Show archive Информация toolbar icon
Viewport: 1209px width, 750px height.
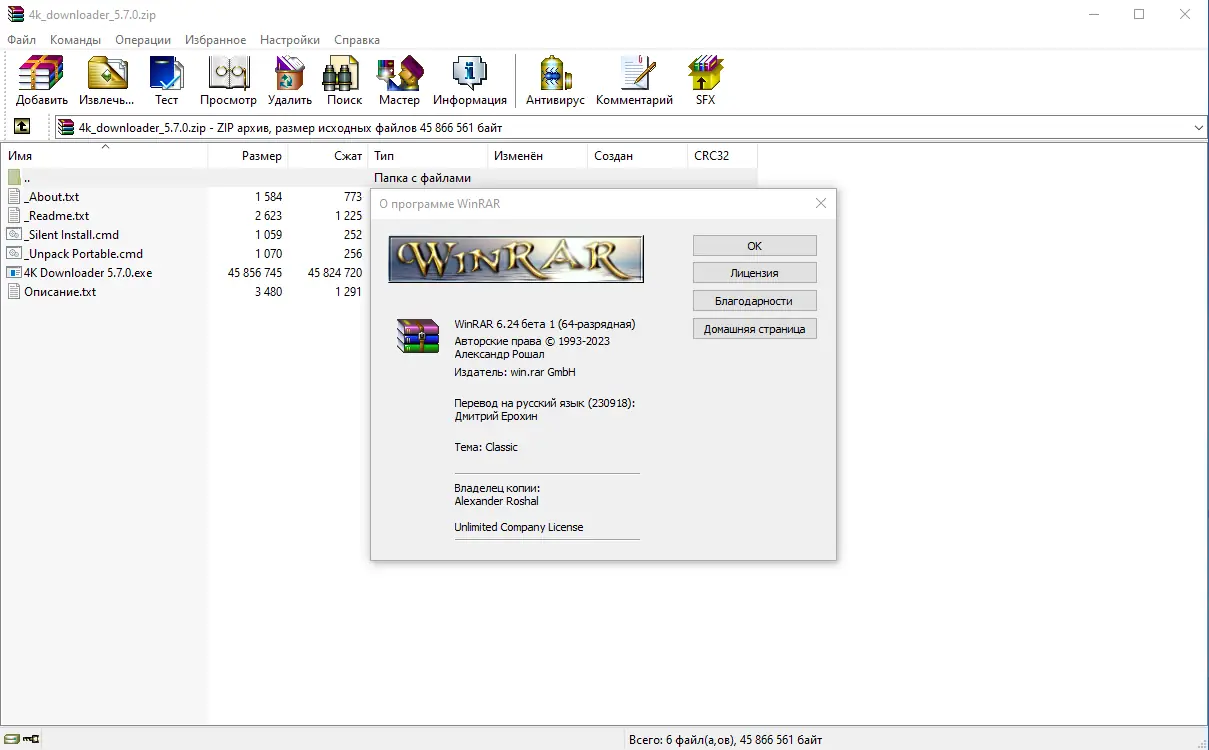click(x=470, y=81)
